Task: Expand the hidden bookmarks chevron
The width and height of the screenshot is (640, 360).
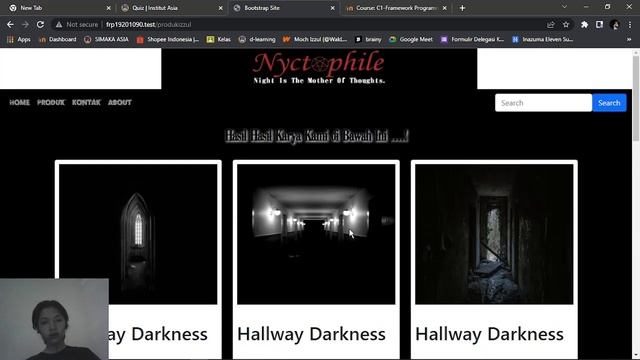Action: 629,39
